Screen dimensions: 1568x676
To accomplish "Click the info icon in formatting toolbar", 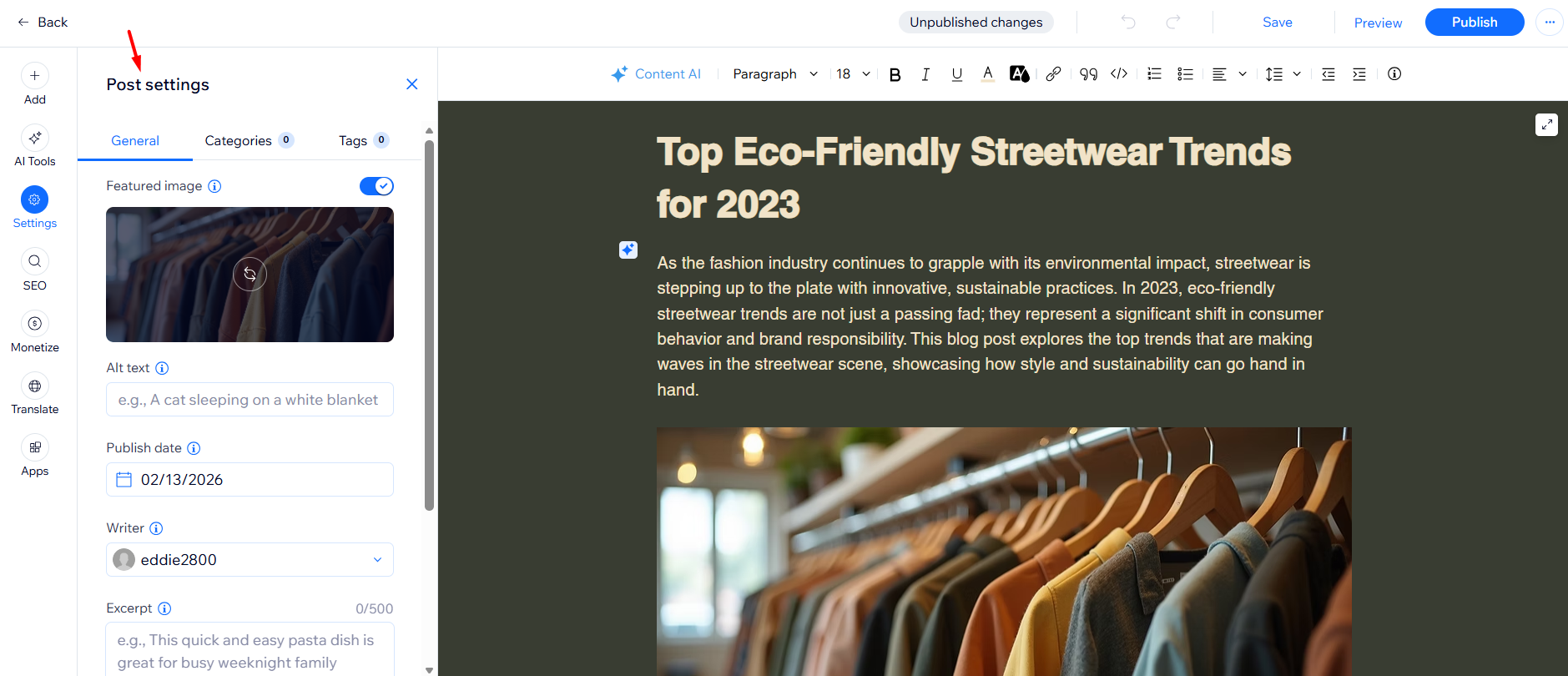I will point(1394,74).
